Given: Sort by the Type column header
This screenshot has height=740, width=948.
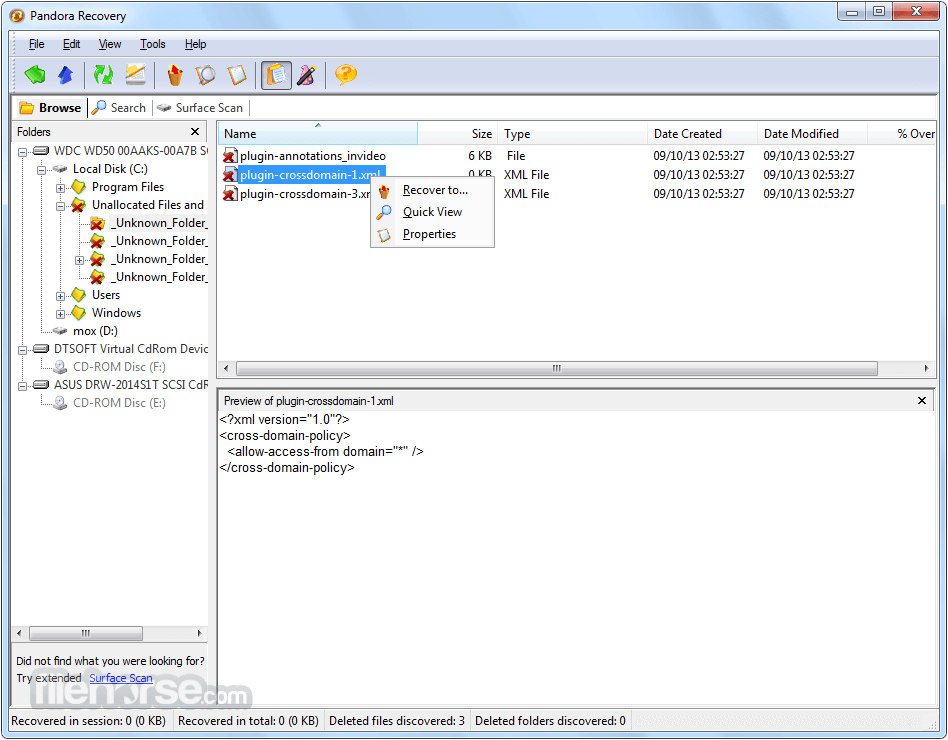Looking at the screenshot, I should click(x=572, y=134).
